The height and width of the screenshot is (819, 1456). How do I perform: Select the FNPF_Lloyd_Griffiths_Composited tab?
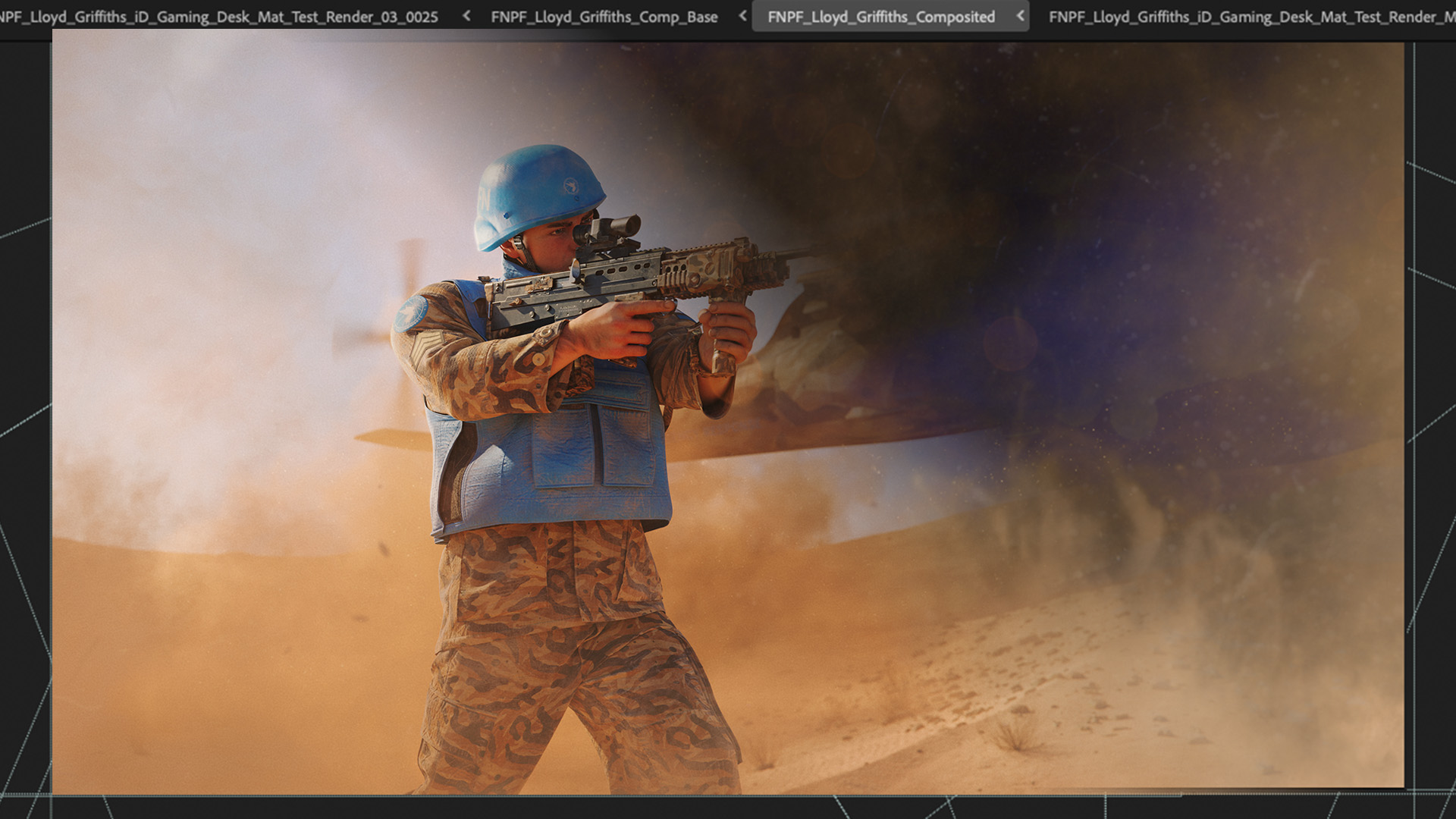click(880, 17)
